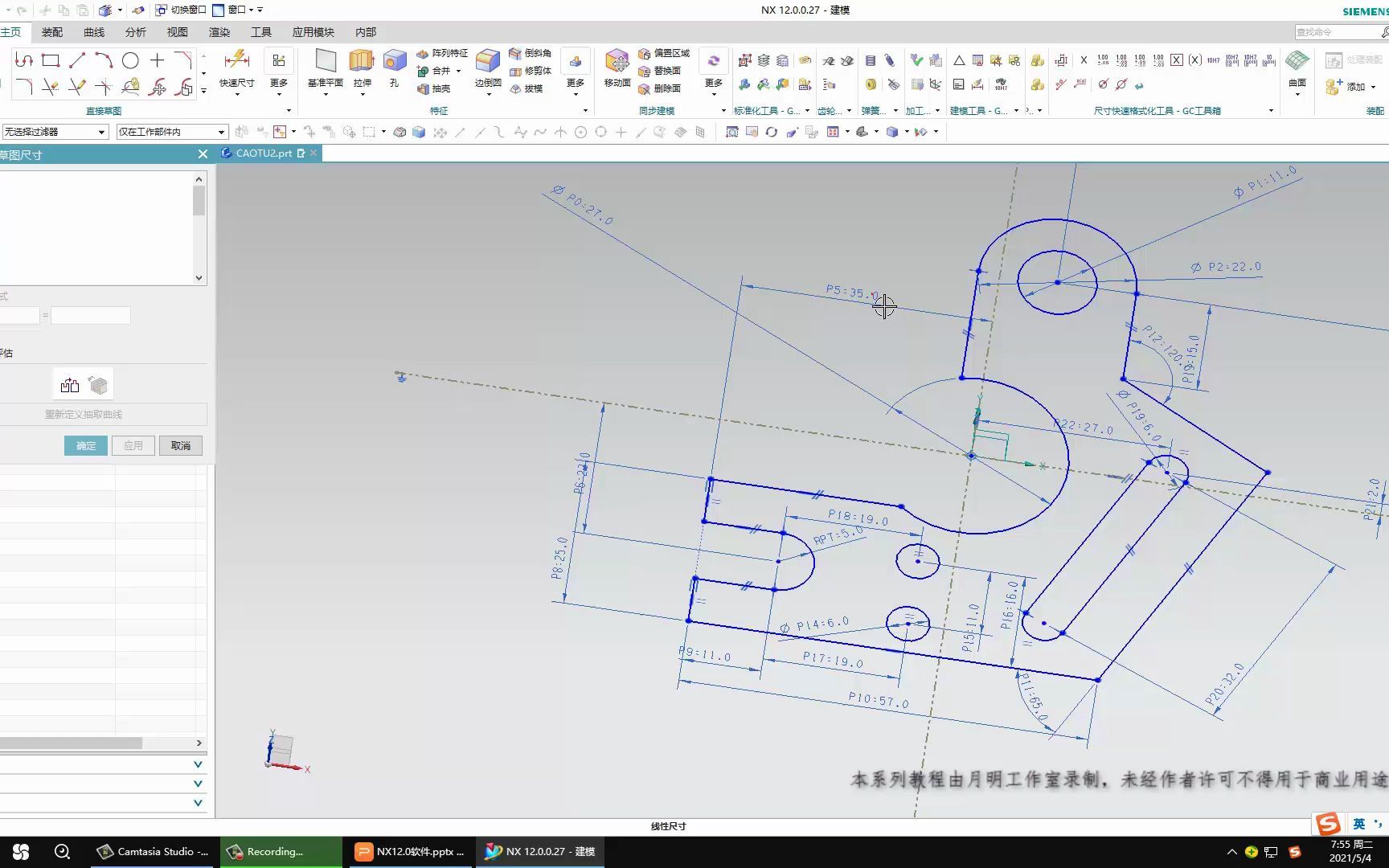The height and width of the screenshot is (868, 1389).
Task: Choose the Circle sketch tool
Action: 130,60
